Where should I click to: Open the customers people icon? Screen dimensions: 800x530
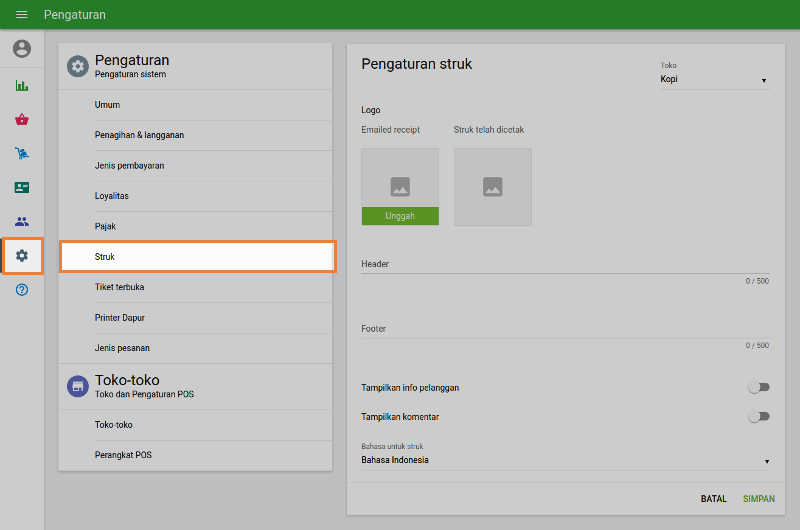tap(22, 222)
